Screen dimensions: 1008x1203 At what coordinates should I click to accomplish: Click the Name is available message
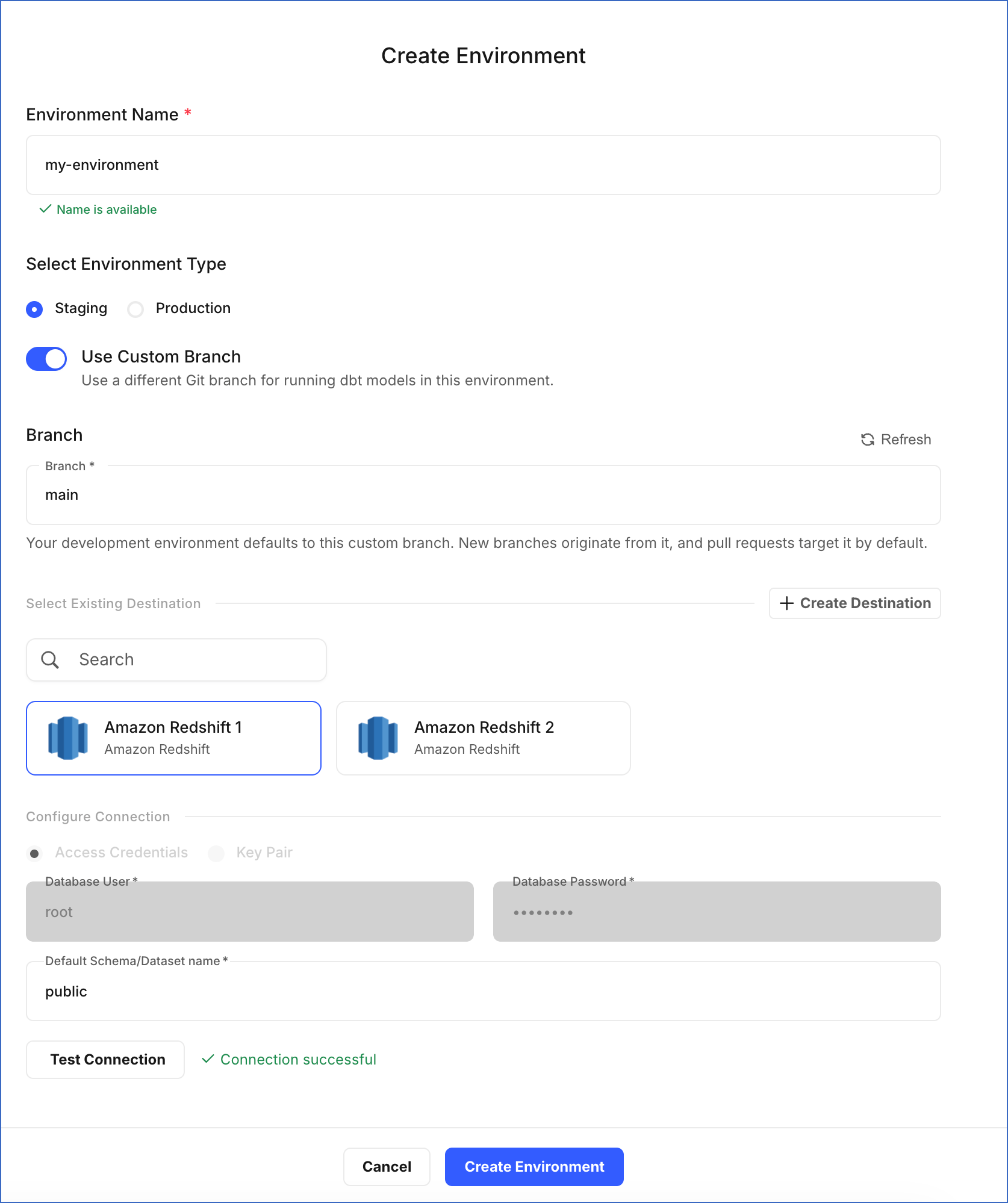(107, 210)
